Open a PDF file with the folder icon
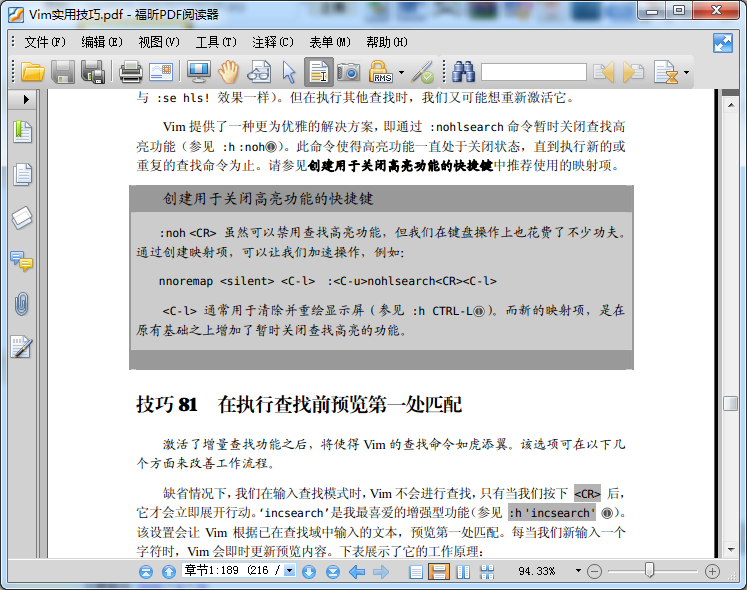Image resolution: width=747 pixels, height=590 pixels. click(32, 72)
